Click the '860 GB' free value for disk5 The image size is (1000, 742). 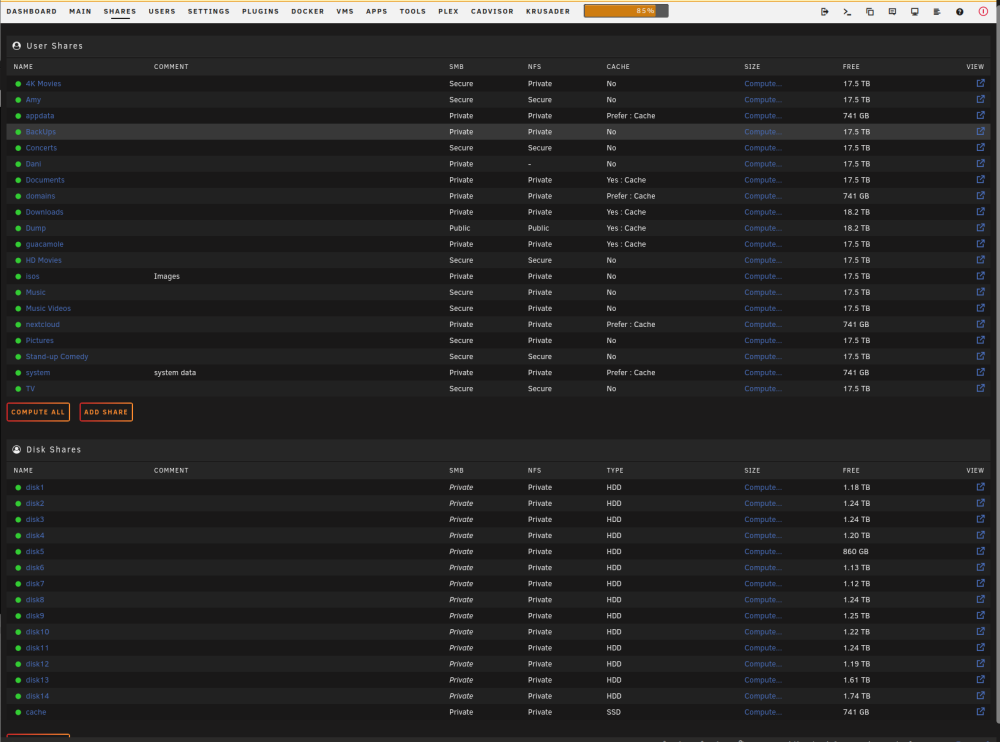click(855, 552)
